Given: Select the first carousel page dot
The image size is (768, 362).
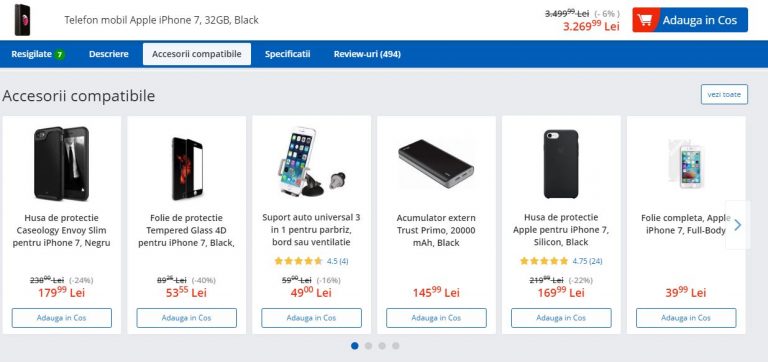Looking at the screenshot, I should (x=355, y=346).
